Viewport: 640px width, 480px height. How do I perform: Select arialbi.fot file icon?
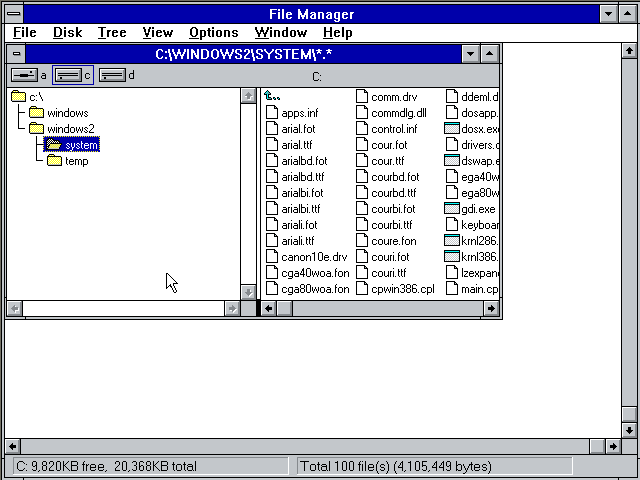pyautogui.click(x=272, y=193)
